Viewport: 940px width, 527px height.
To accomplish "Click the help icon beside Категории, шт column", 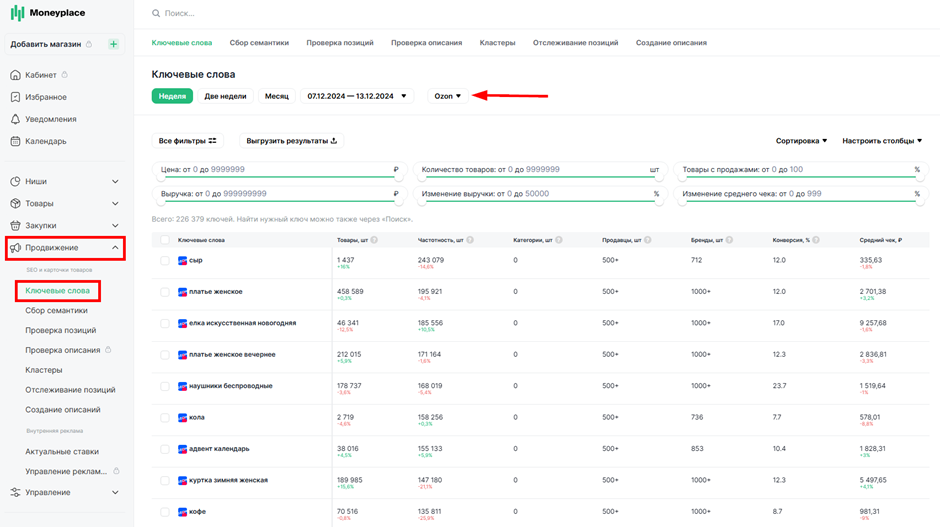I will pos(559,240).
